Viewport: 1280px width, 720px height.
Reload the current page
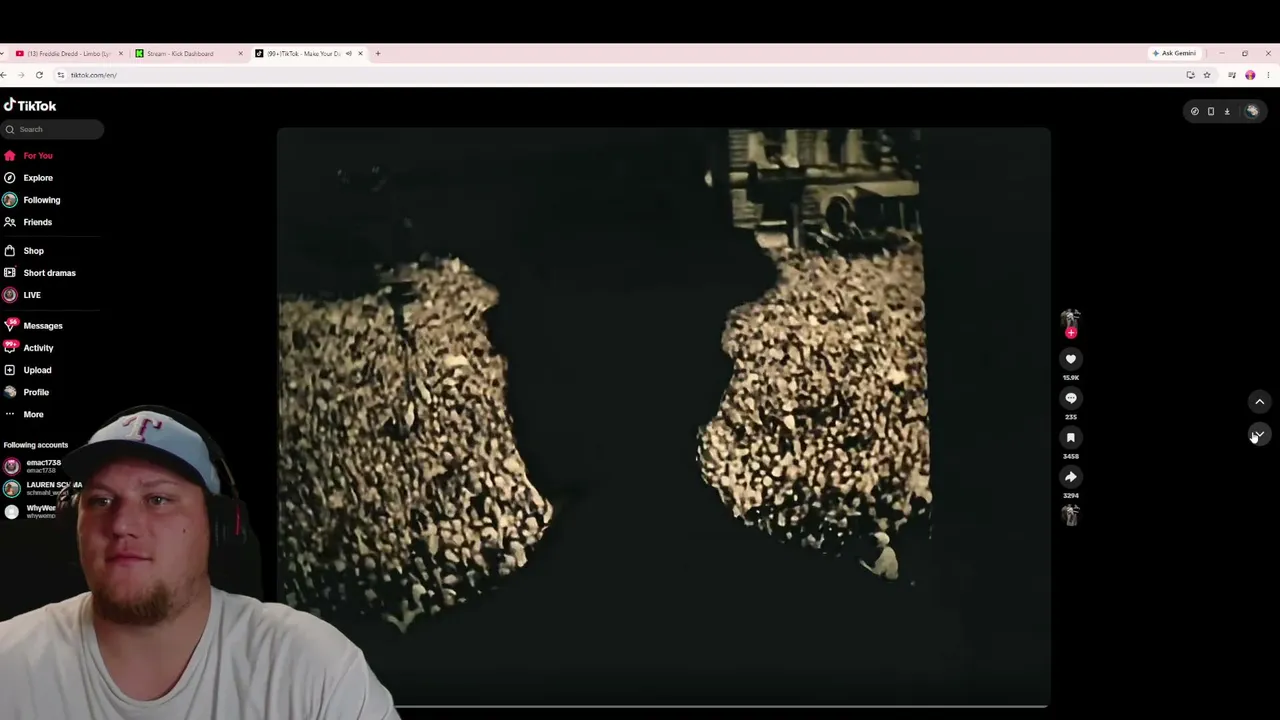coord(39,75)
